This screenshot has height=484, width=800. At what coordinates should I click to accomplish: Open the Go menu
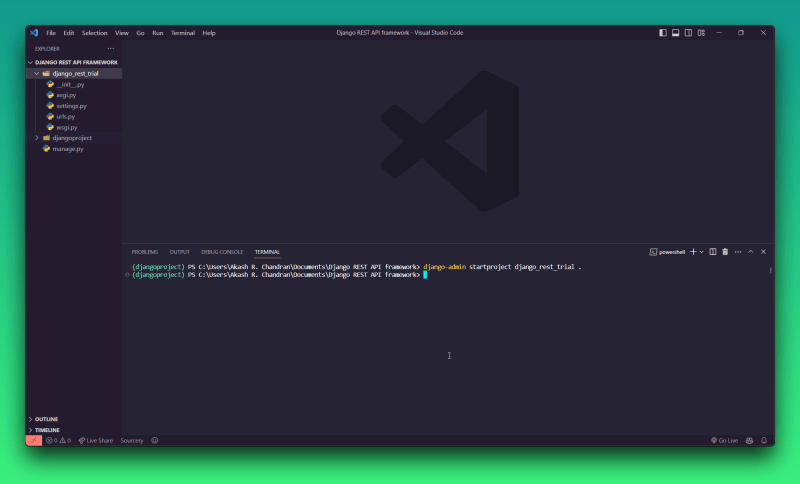pyautogui.click(x=140, y=33)
